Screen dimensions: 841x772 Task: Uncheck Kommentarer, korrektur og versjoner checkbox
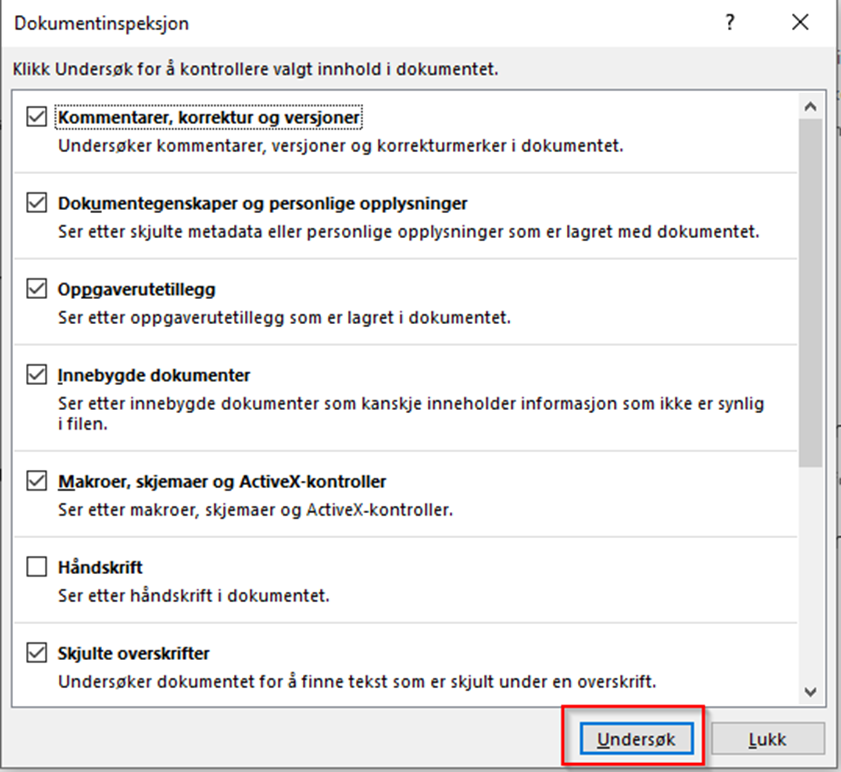coord(37,118)
